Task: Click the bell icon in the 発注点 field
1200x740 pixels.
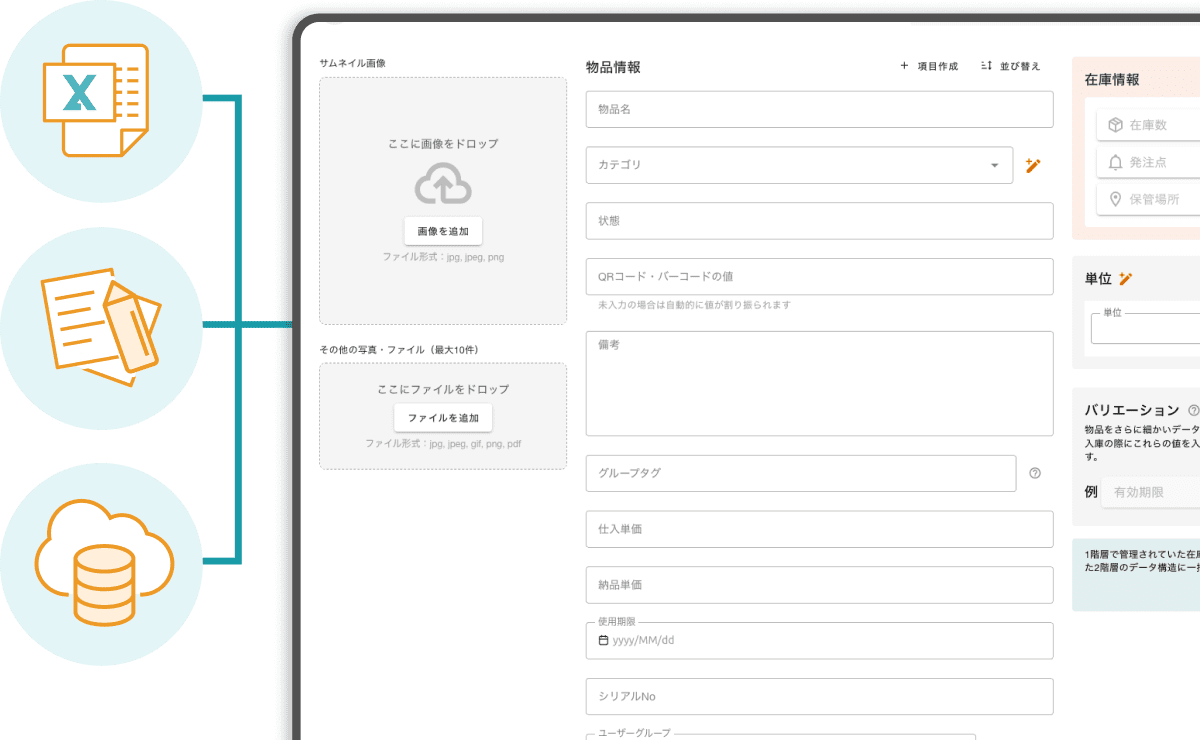Action: tap(1117, 162)
